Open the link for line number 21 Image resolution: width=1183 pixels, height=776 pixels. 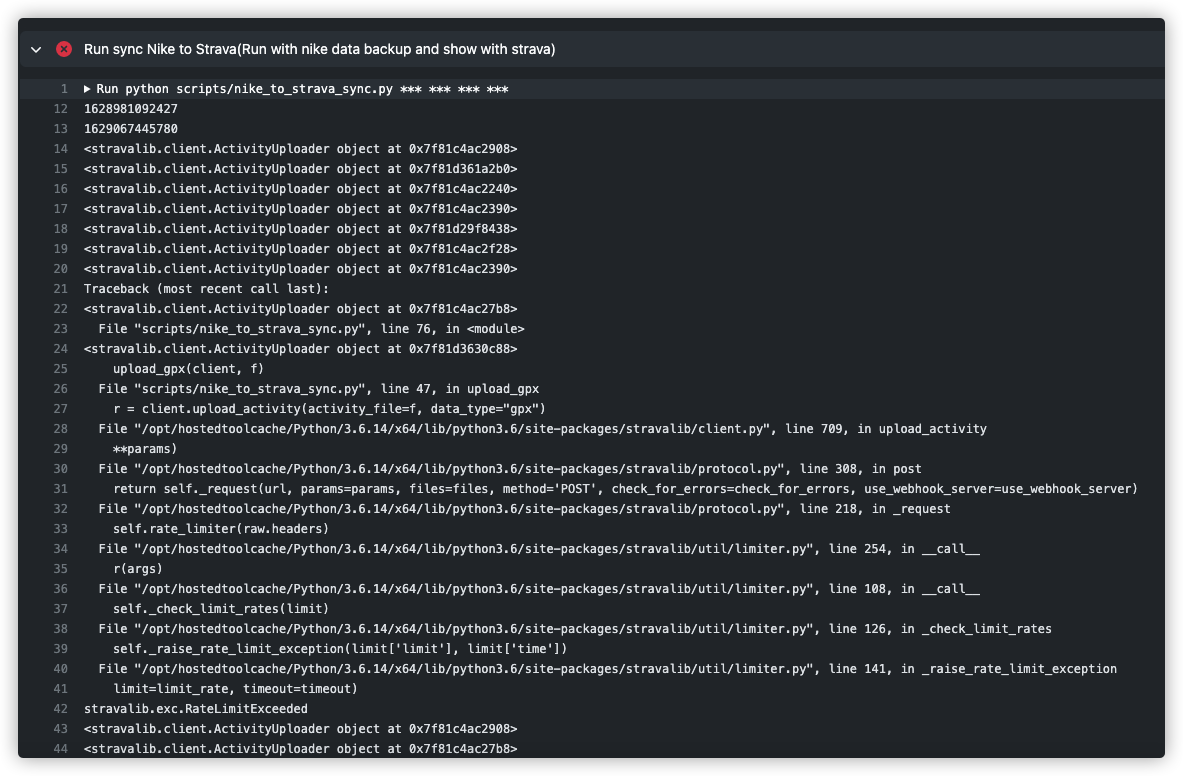pyautogui.click(x=60, y=289)
